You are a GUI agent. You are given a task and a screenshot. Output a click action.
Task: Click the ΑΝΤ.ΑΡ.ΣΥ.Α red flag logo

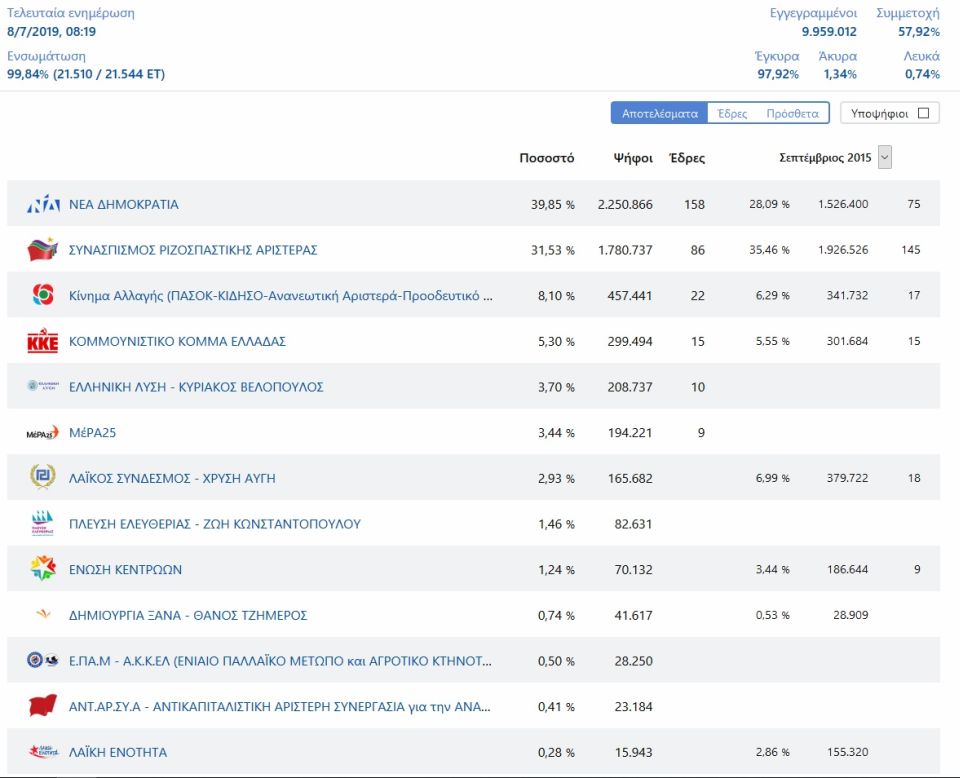(43, 705)
